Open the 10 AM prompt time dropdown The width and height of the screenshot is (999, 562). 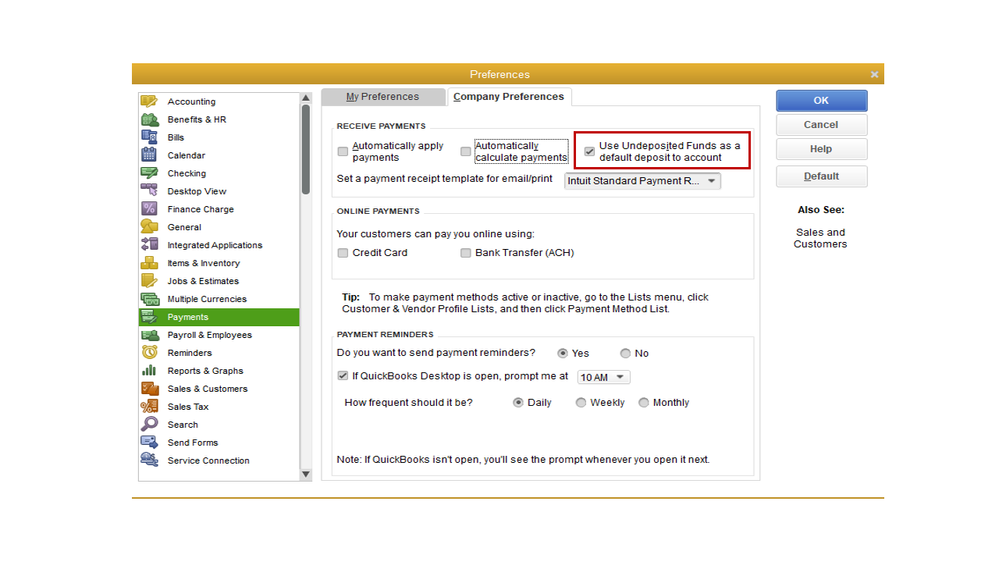pos(603,377)
